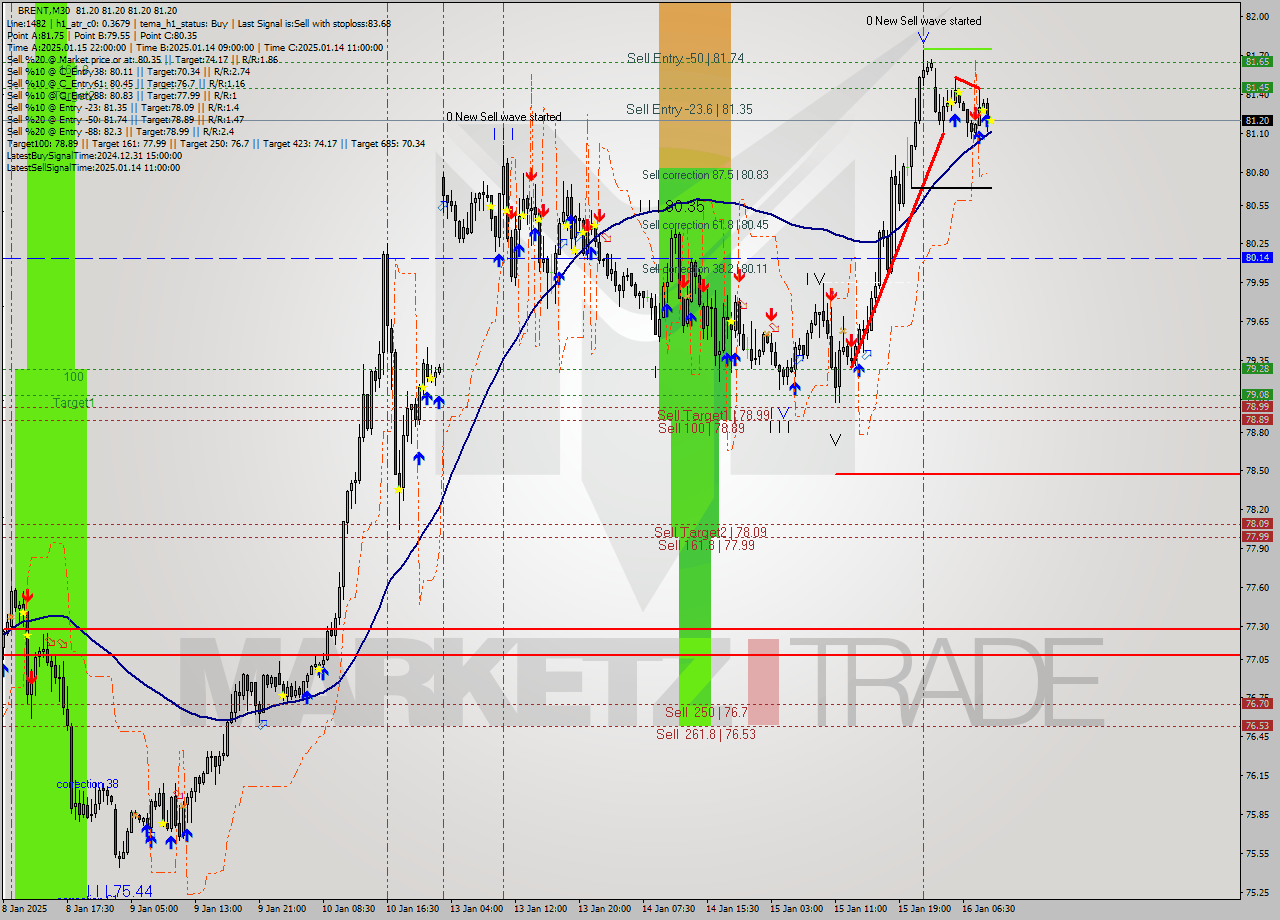Screen dimensions: 1280x920
Task: Click the 'Sell 100 | 78.89' label
Action: (x=701, y=428)
